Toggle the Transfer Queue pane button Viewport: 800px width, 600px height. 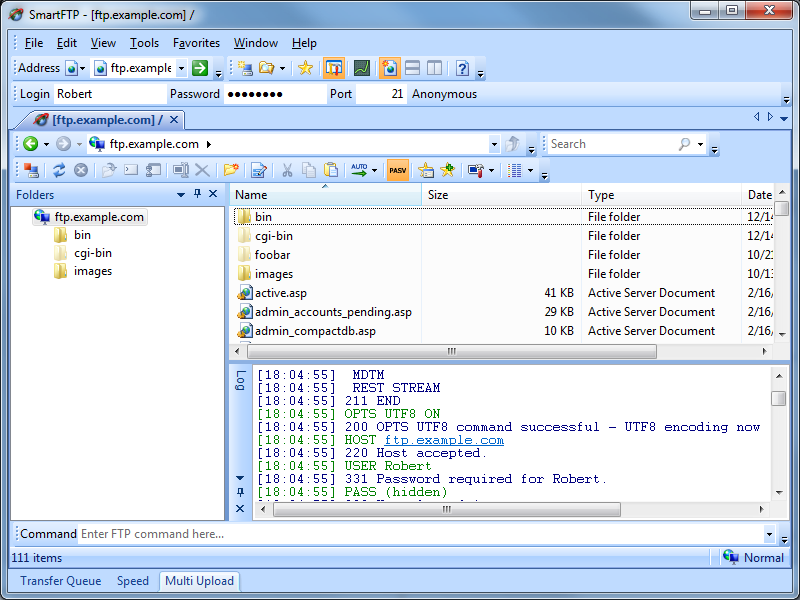[x=334, y=68]
